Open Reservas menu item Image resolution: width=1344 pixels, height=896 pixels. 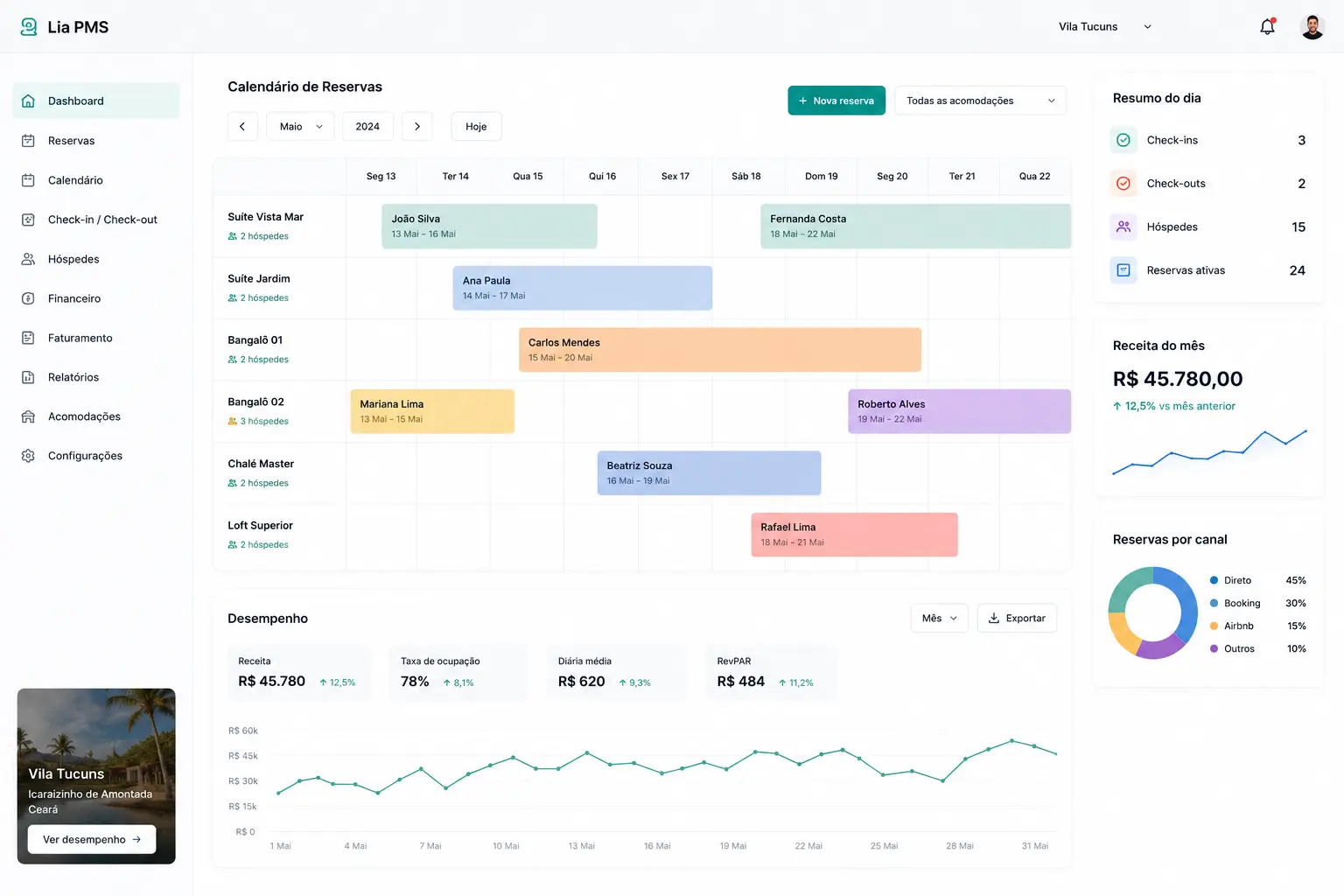(x=96, y=140)
